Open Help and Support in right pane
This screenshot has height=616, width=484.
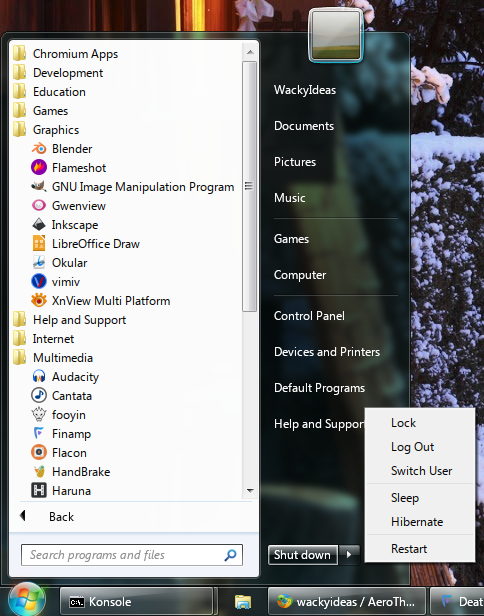[x=319, y=424]
